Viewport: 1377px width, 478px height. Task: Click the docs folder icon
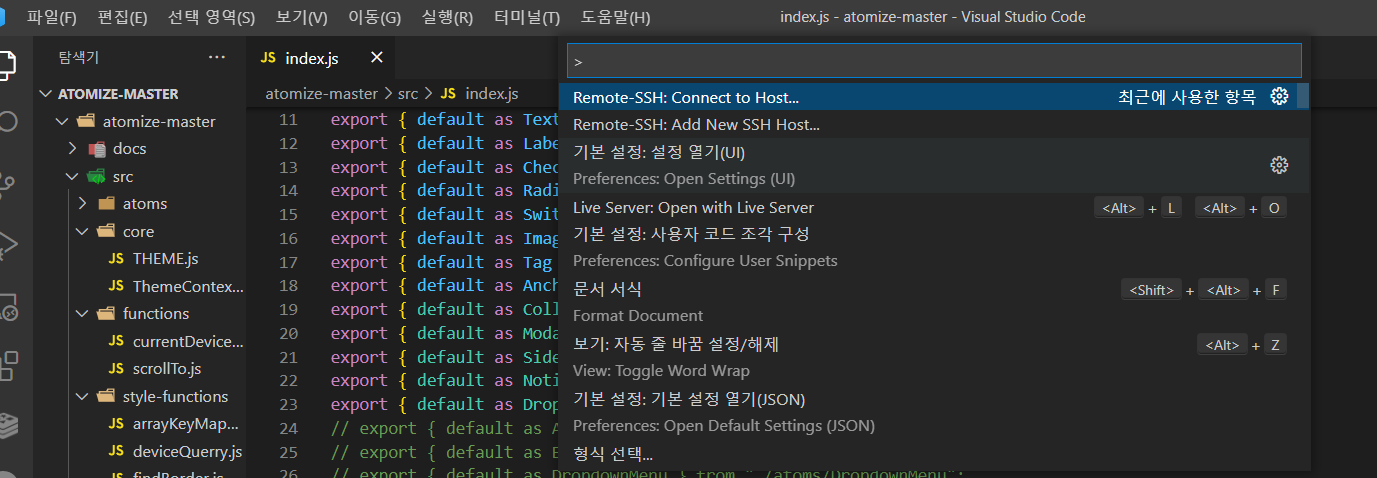(x=97, y=149)
